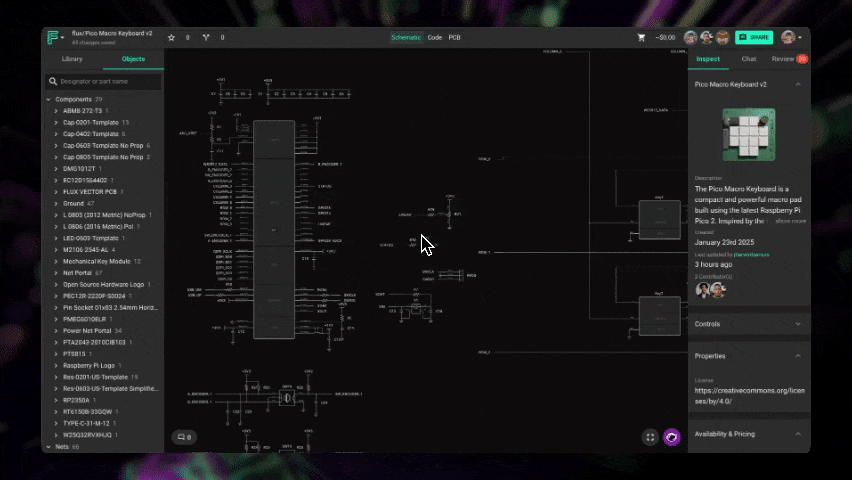Open dropdown arrow next to Flux logo
Viewport: 852px width, 480px height.
click(62, 38)
